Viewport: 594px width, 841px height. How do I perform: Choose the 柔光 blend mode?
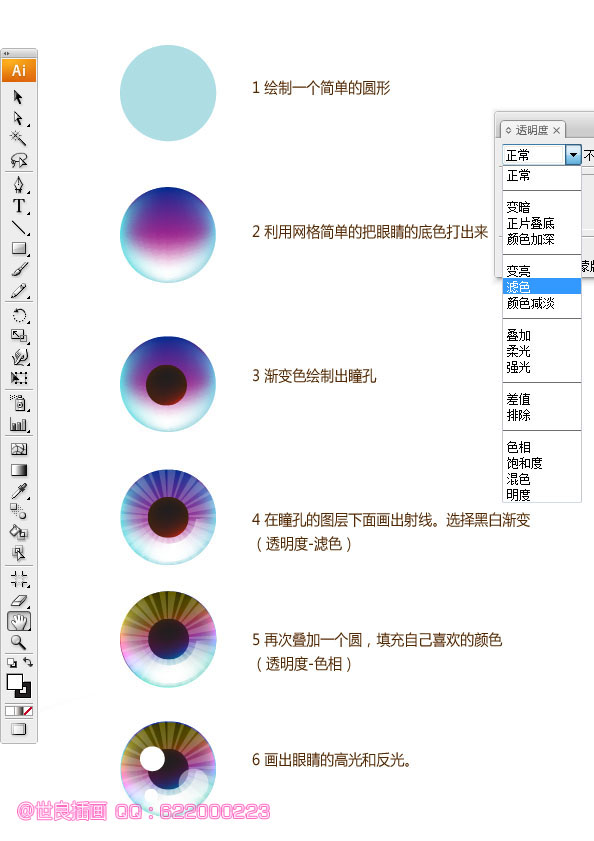(x=542, y=351)
